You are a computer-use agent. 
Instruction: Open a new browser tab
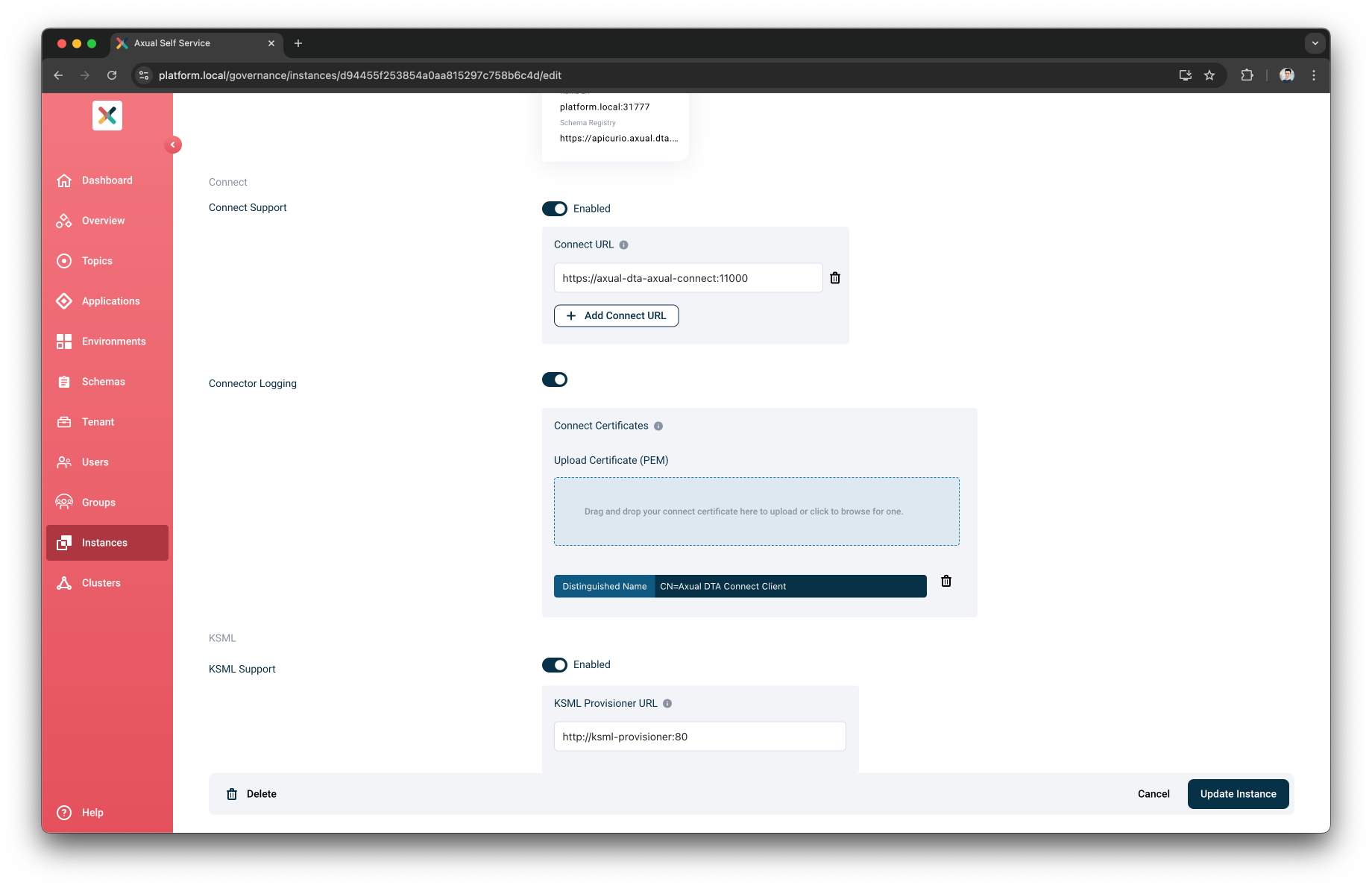298,43
